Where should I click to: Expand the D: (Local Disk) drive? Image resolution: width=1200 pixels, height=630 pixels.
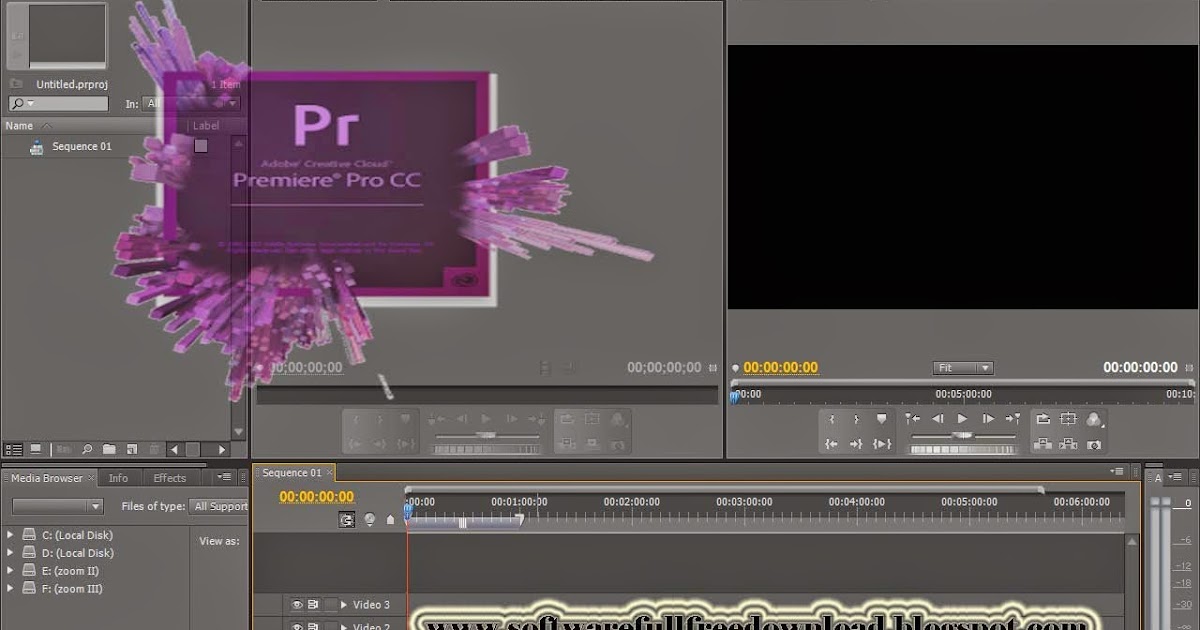tap(11, 553)
